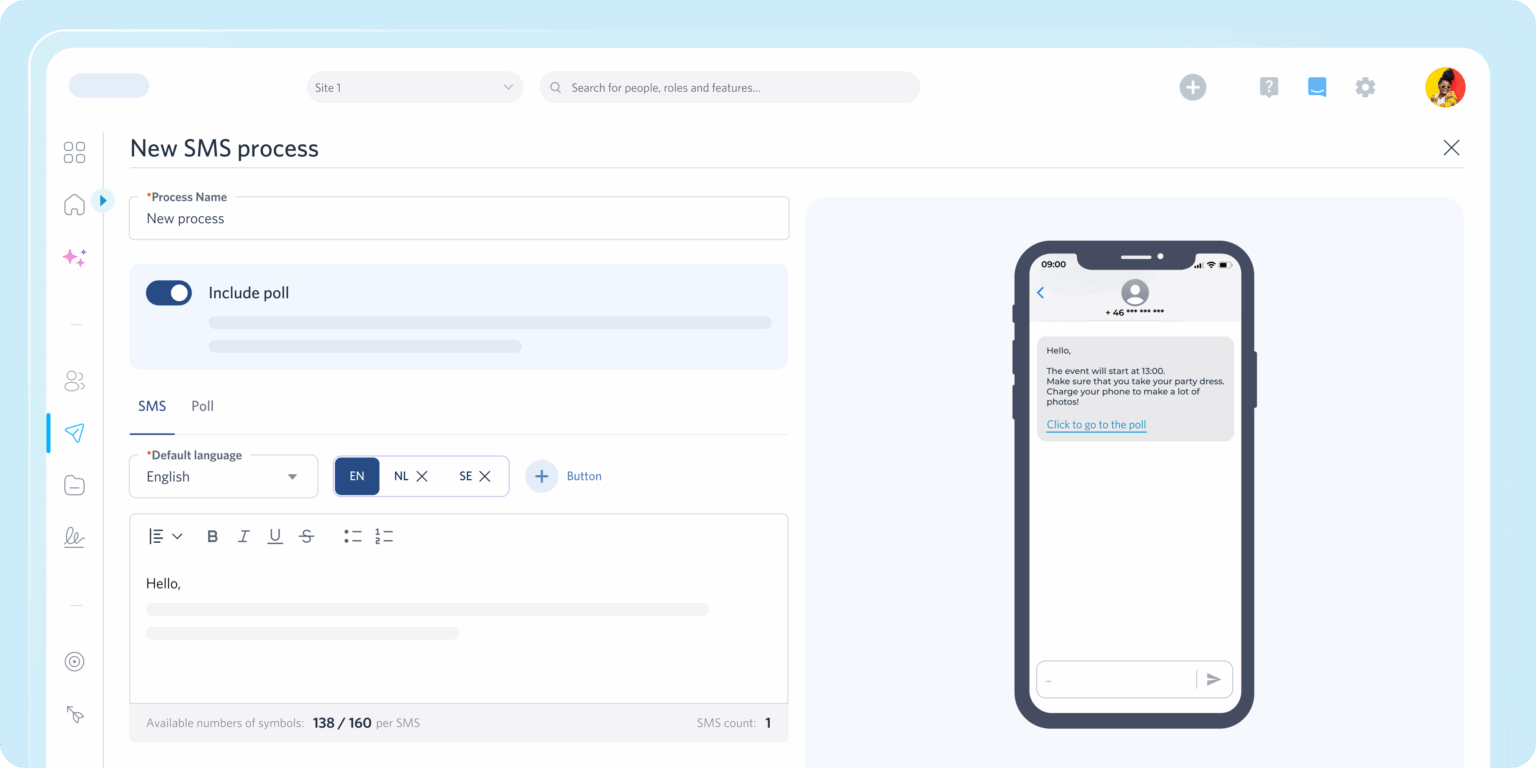Open the Site 1 dropdown
Screen dimensions: 1536x768
[x=414, y=88]
